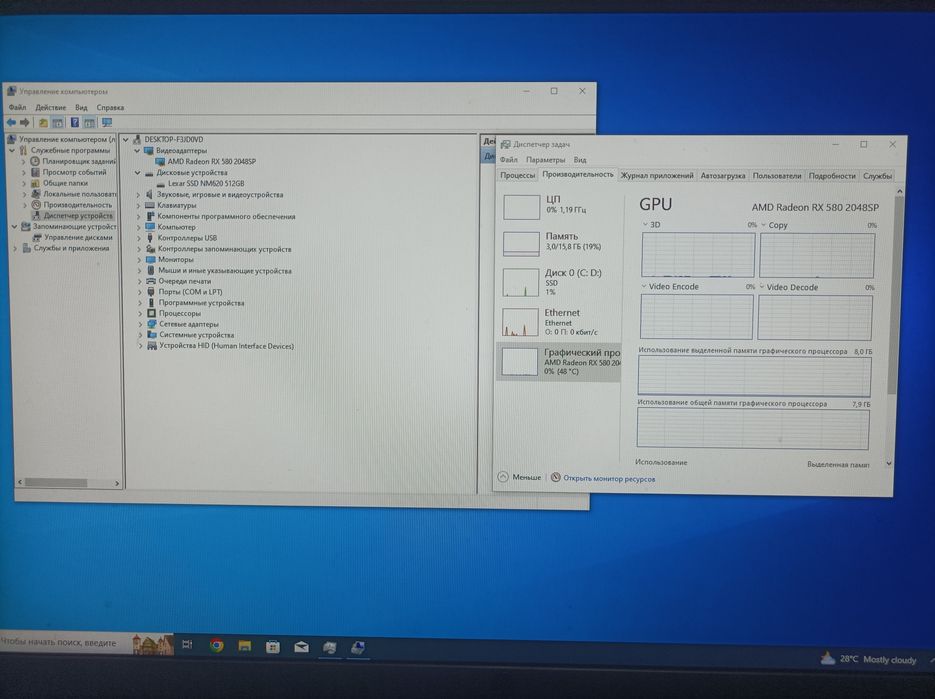
Task: Expand the Контроллеры USB device category
Action: (140, 238)
